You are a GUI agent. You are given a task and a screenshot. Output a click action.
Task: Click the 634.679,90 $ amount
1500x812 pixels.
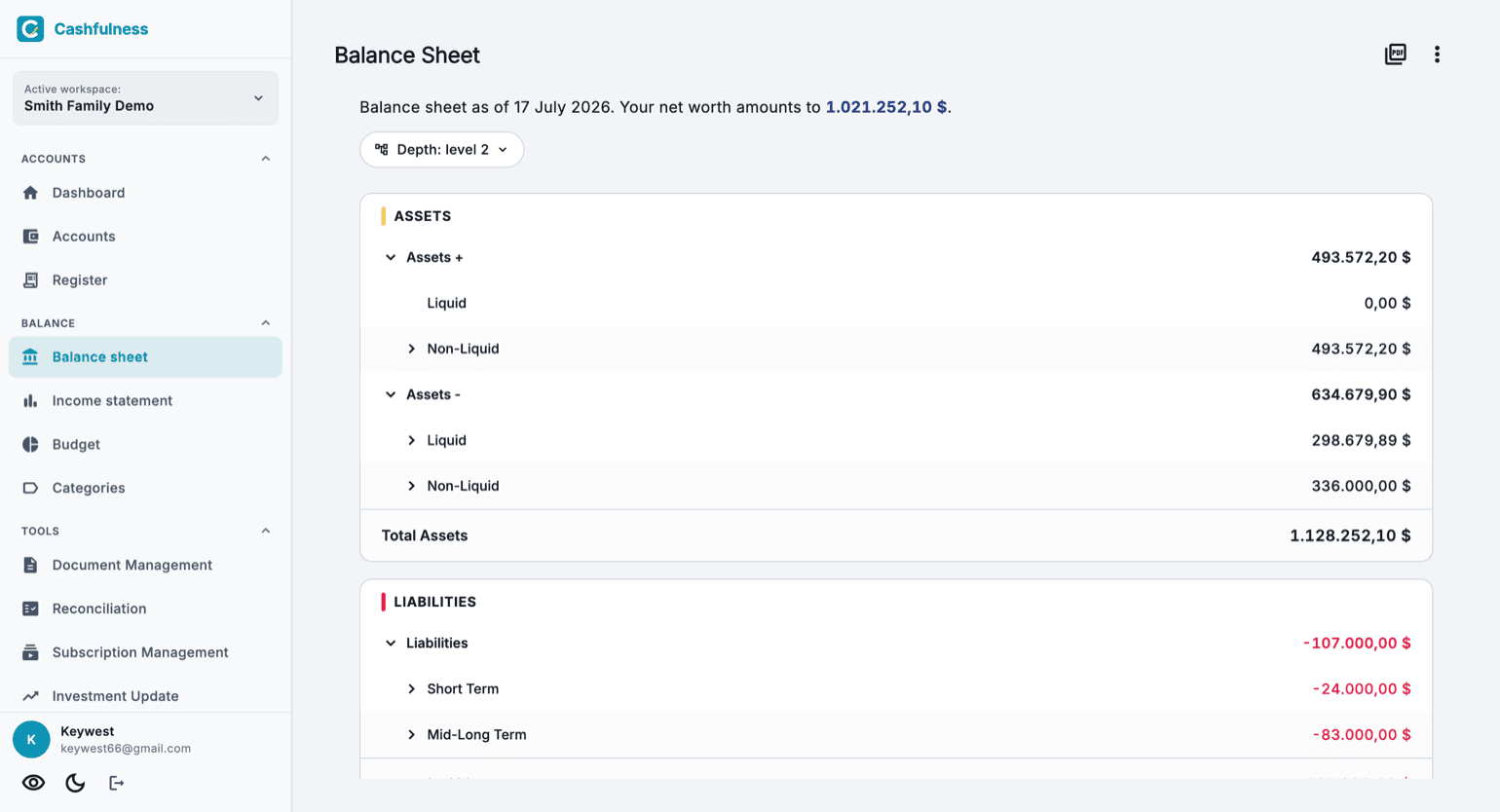pyautogui.click(x=1361, y=394)
